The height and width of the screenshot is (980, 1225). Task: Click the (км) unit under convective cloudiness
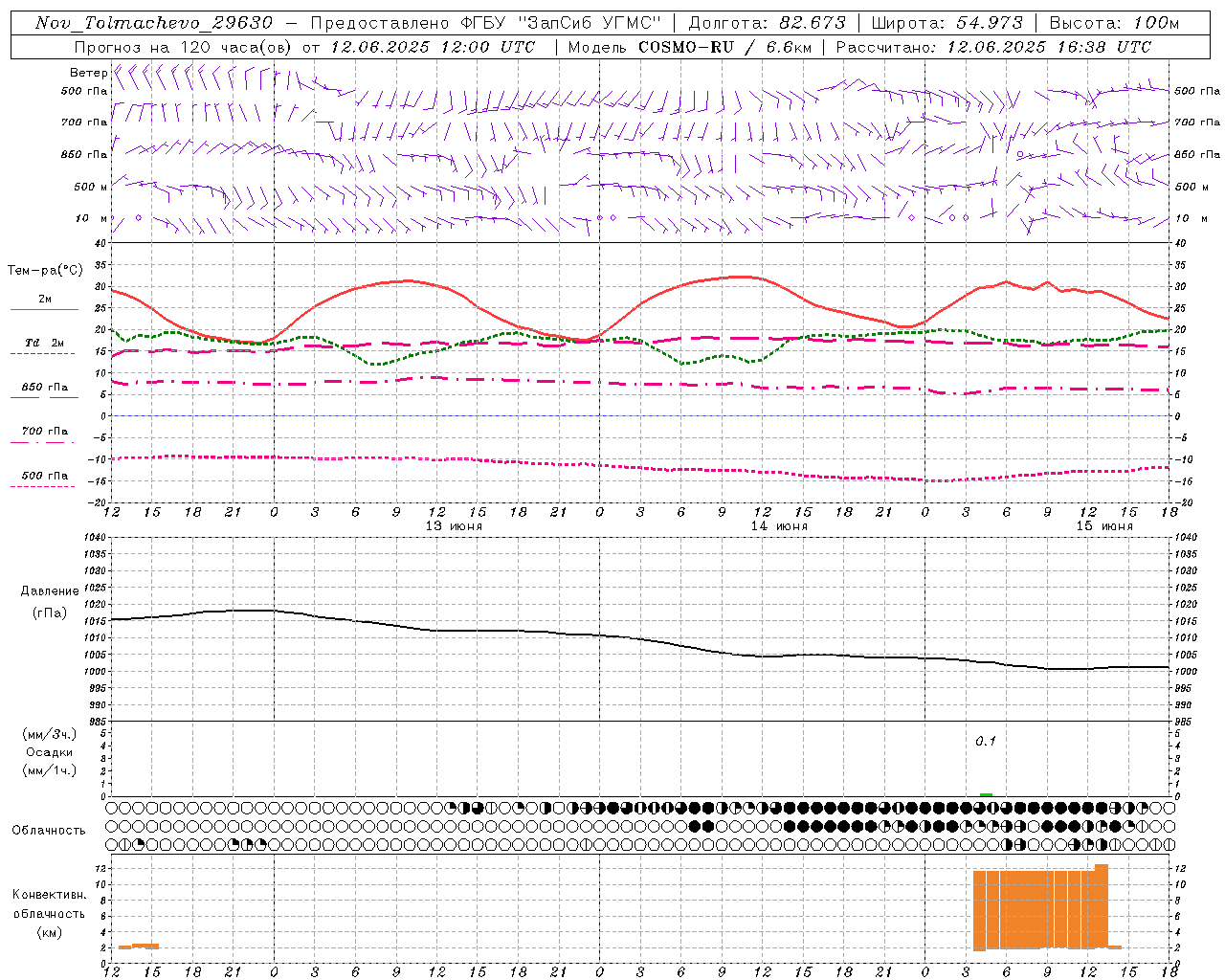tap(50, 932)
